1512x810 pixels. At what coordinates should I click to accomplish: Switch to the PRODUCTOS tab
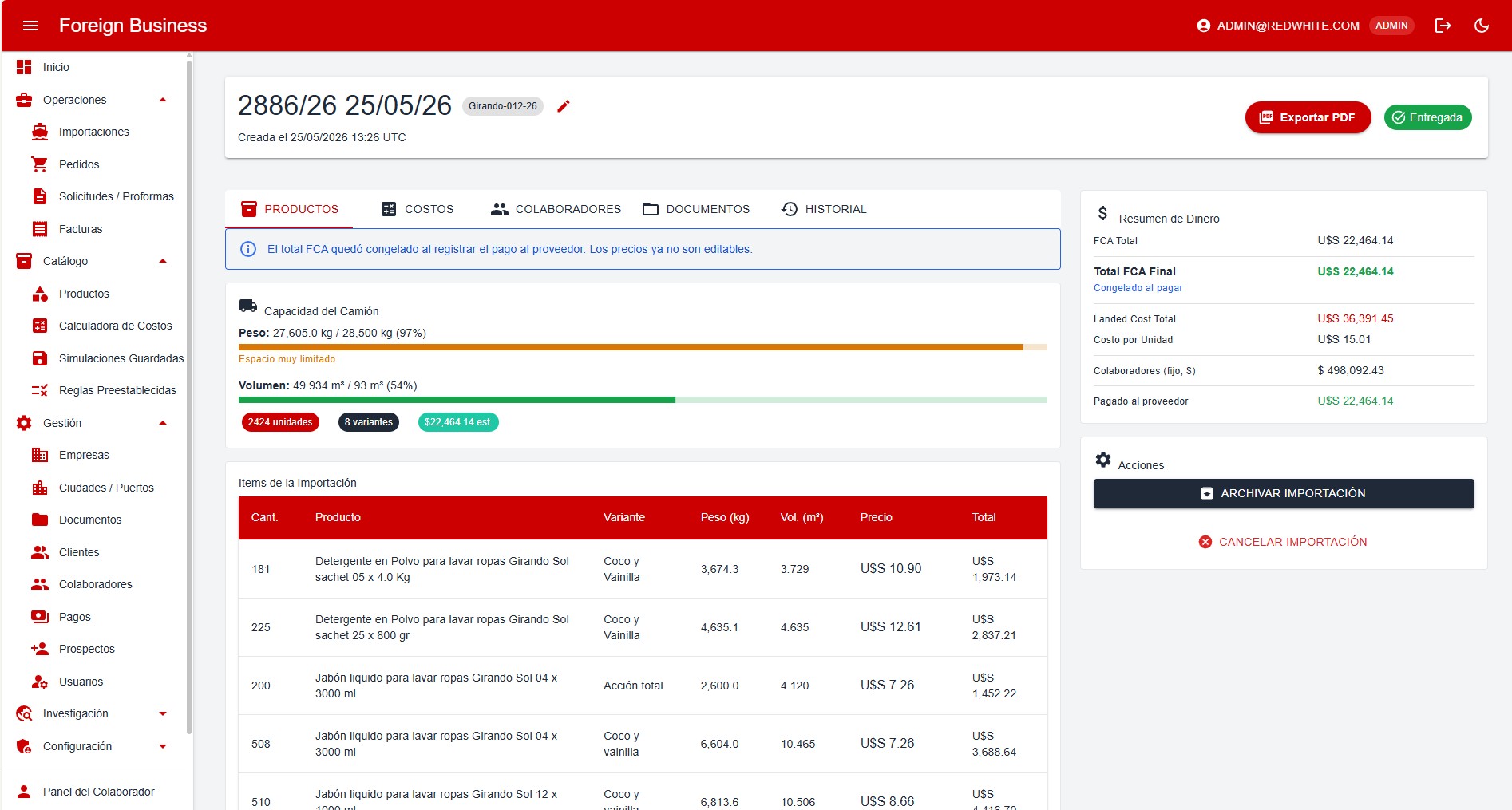(x=290, y=209)
